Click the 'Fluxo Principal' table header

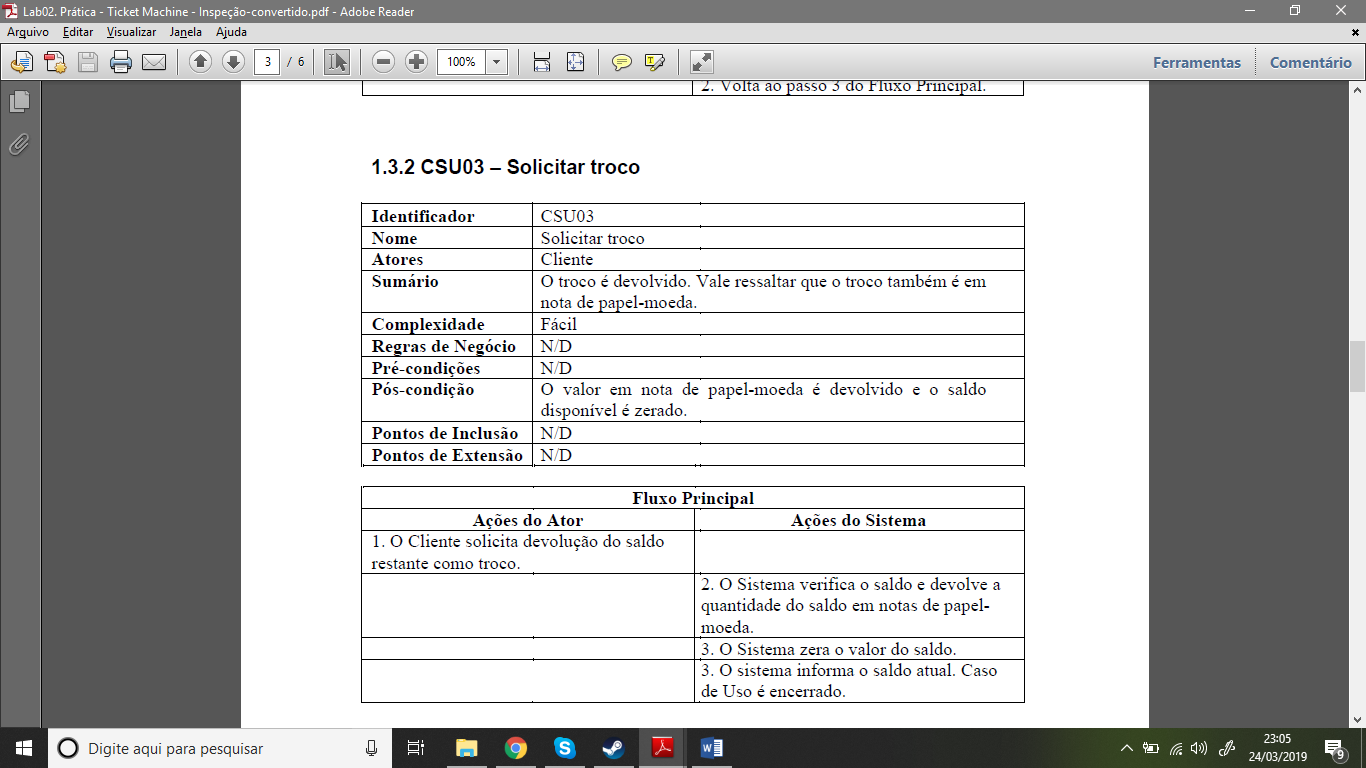[x=693, y=498]
